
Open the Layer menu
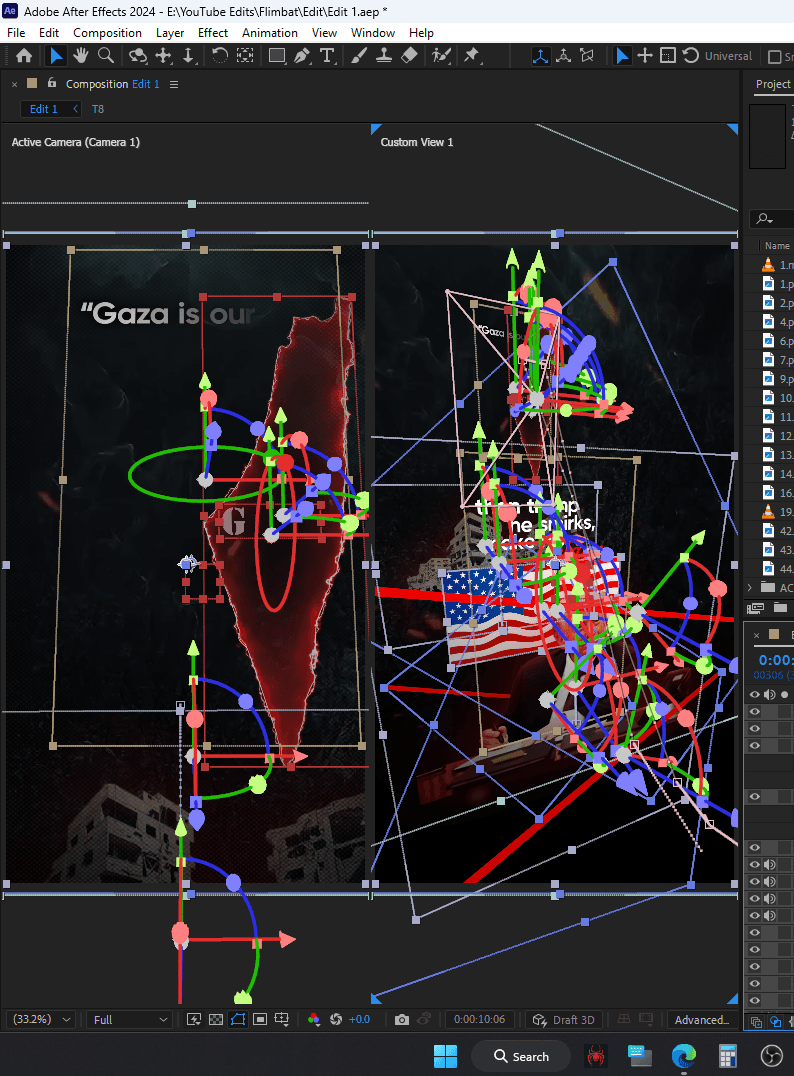pos(170,33)
